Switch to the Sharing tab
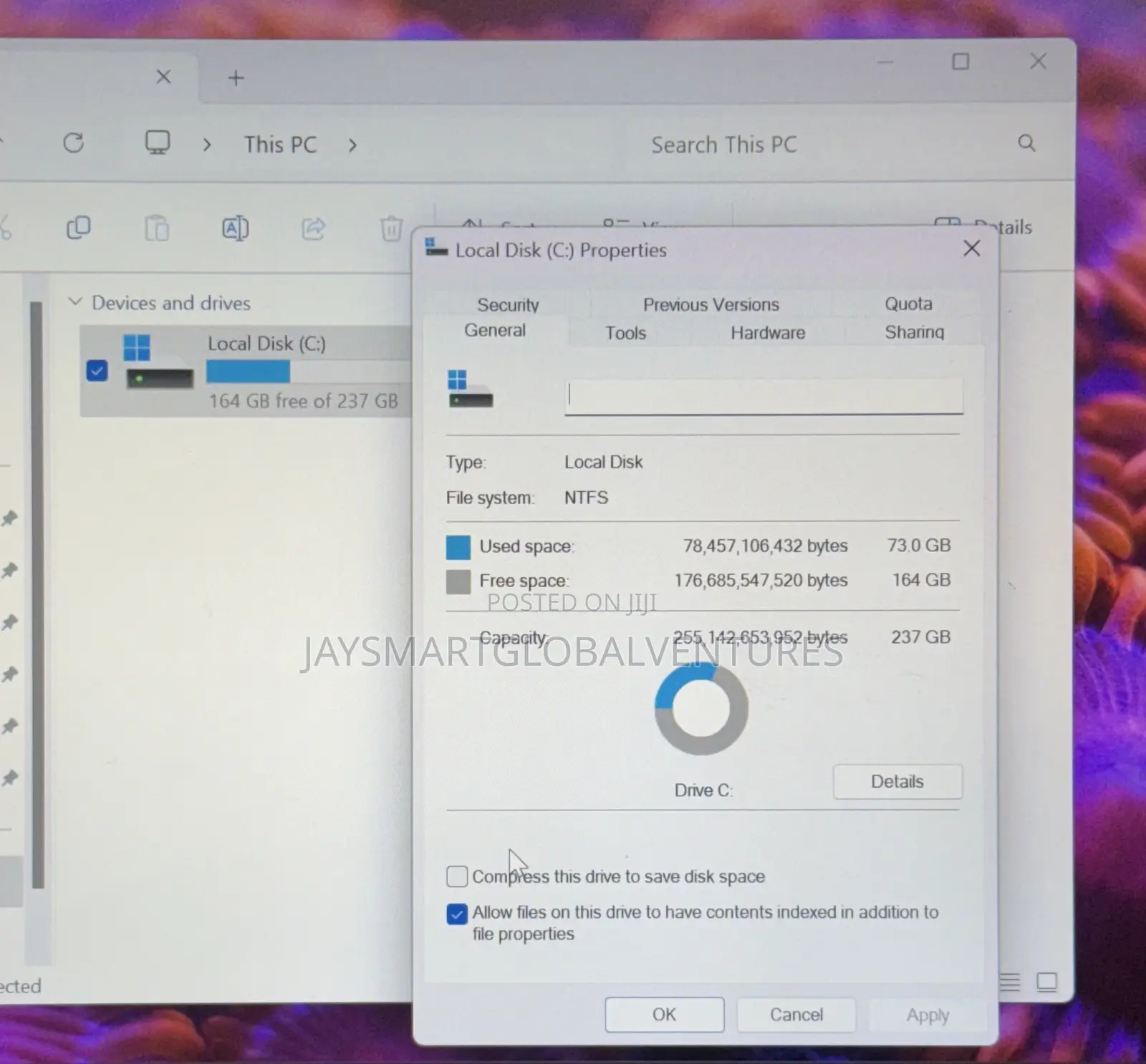Image resolution: width=1146 pixels, height=1064 pixels. point(914,332)
